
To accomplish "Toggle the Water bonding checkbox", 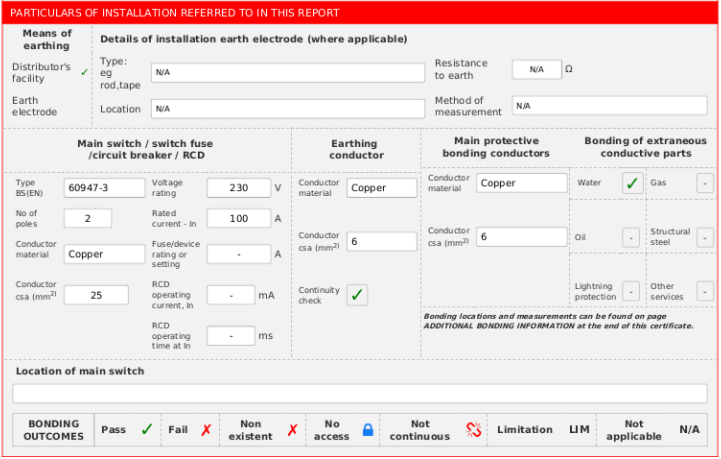I will [632, 183].
